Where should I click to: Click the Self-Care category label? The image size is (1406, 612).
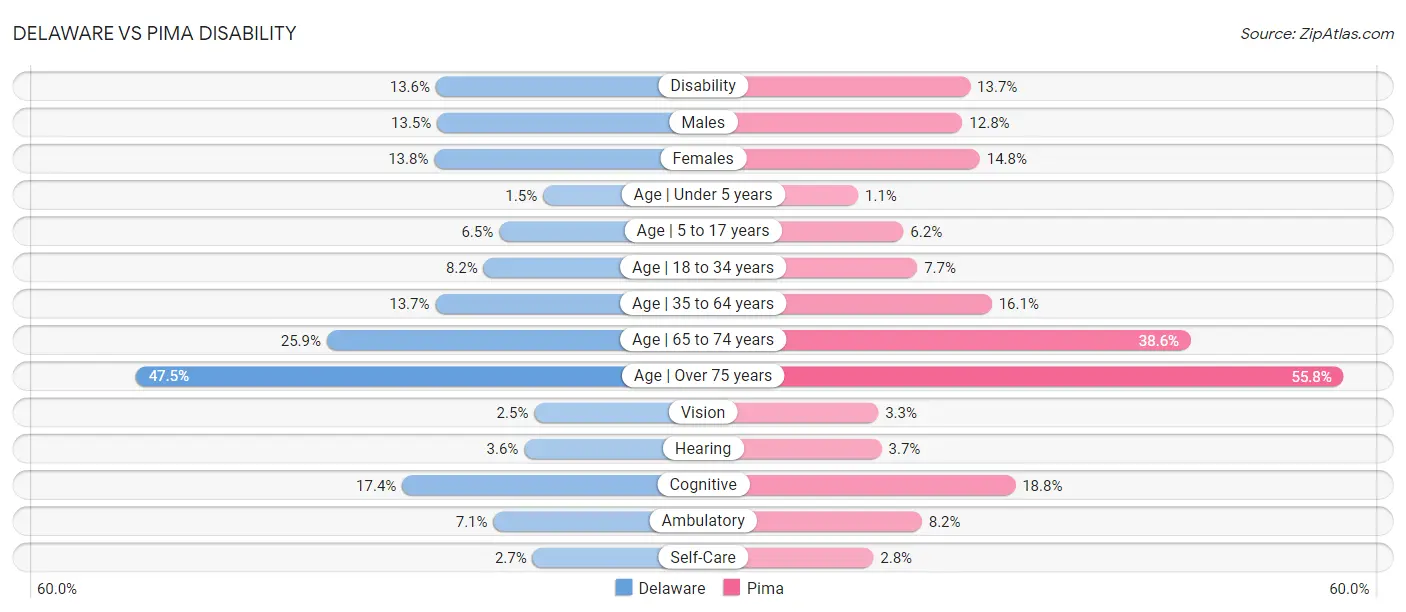click(703, 557)
